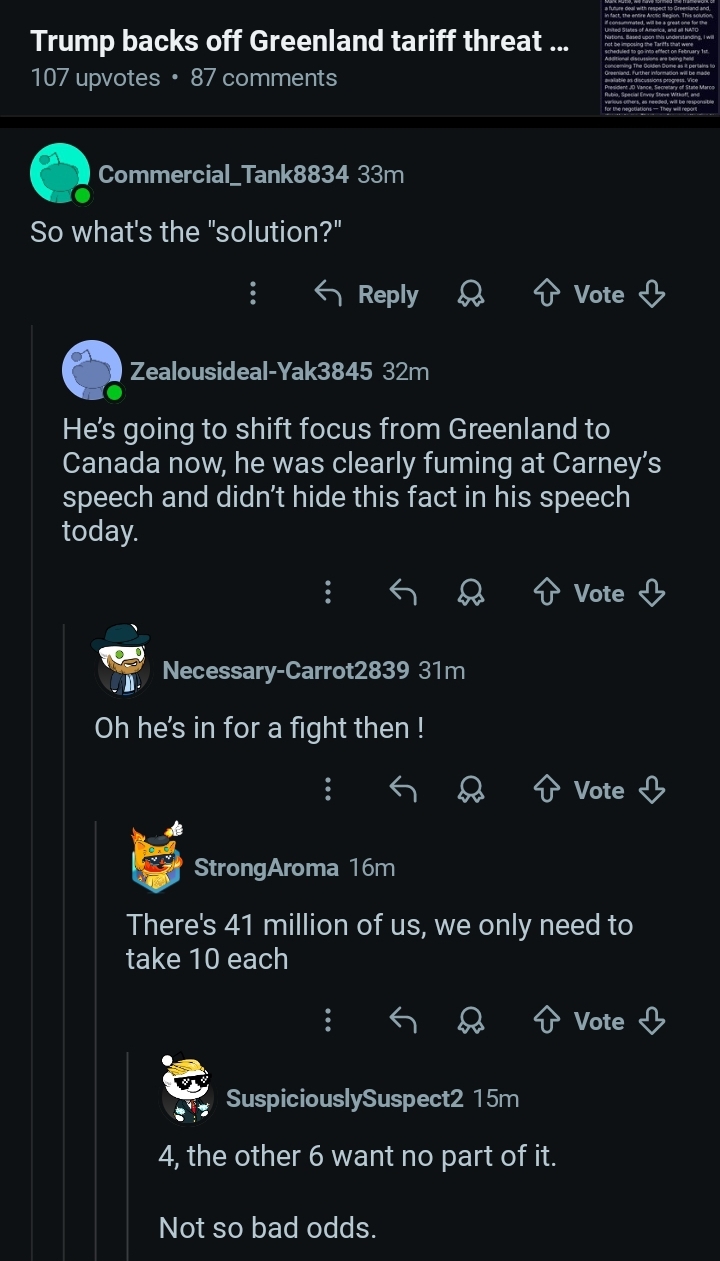Screen dimensions: 720x1261
Task: Tap Necessary-Carrot2839's avatar
Action: 123,659
